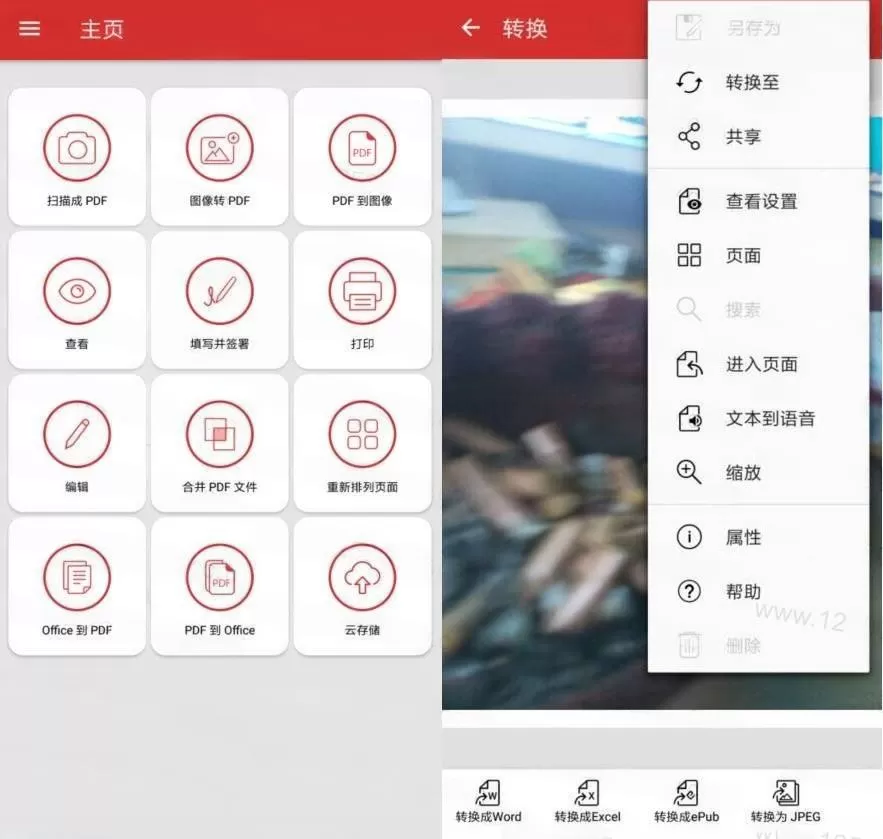Open the 查看 eye tile
The height and width of the screenshot is (839, 883).
pos(77,300)
